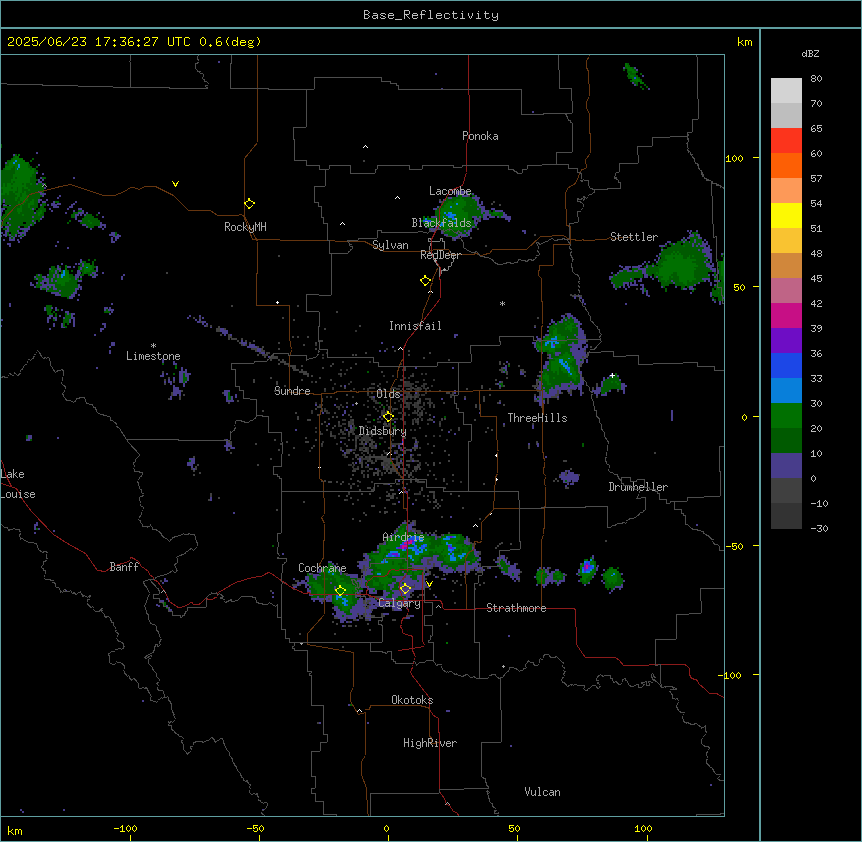Click the Strathmore label
The image size is (862, 842).
[x=516, y=608]
